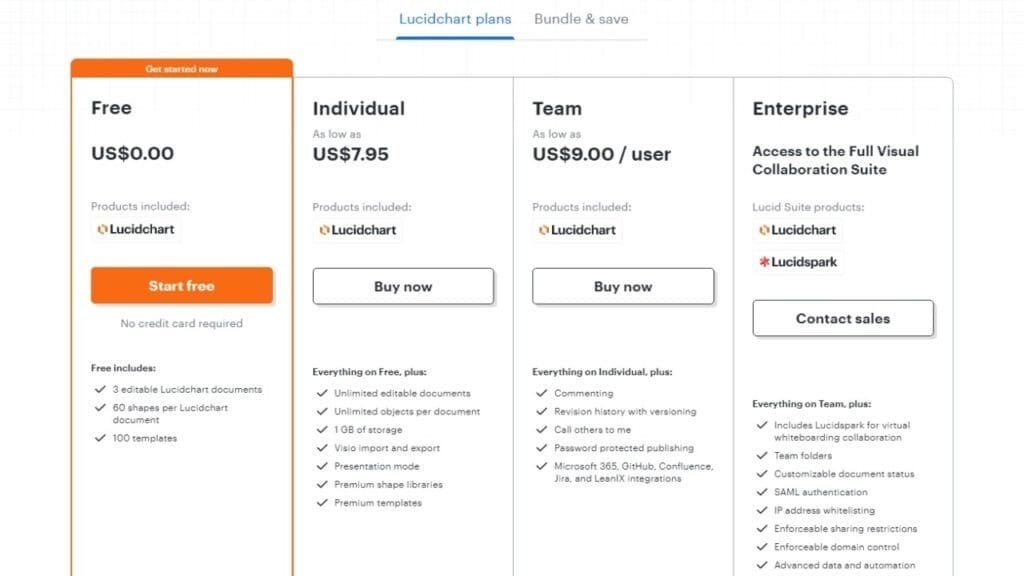Screen dimensions: 1024x576
Task: Click checkmark beside 'SAML authentication'
Action: (x=761, y=492)
